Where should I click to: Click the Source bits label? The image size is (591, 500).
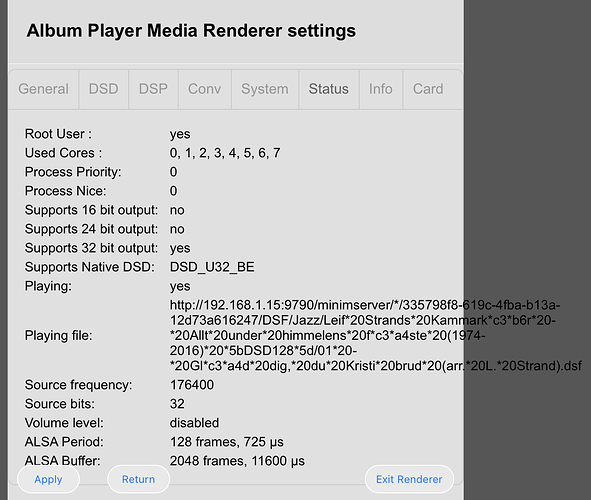[x=60, y=404]
